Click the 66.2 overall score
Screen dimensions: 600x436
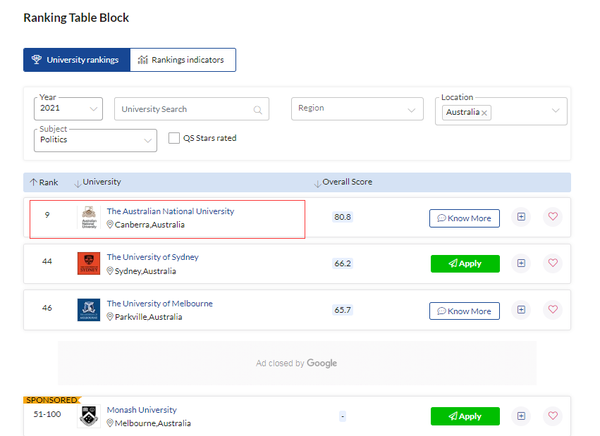point(342,263)
